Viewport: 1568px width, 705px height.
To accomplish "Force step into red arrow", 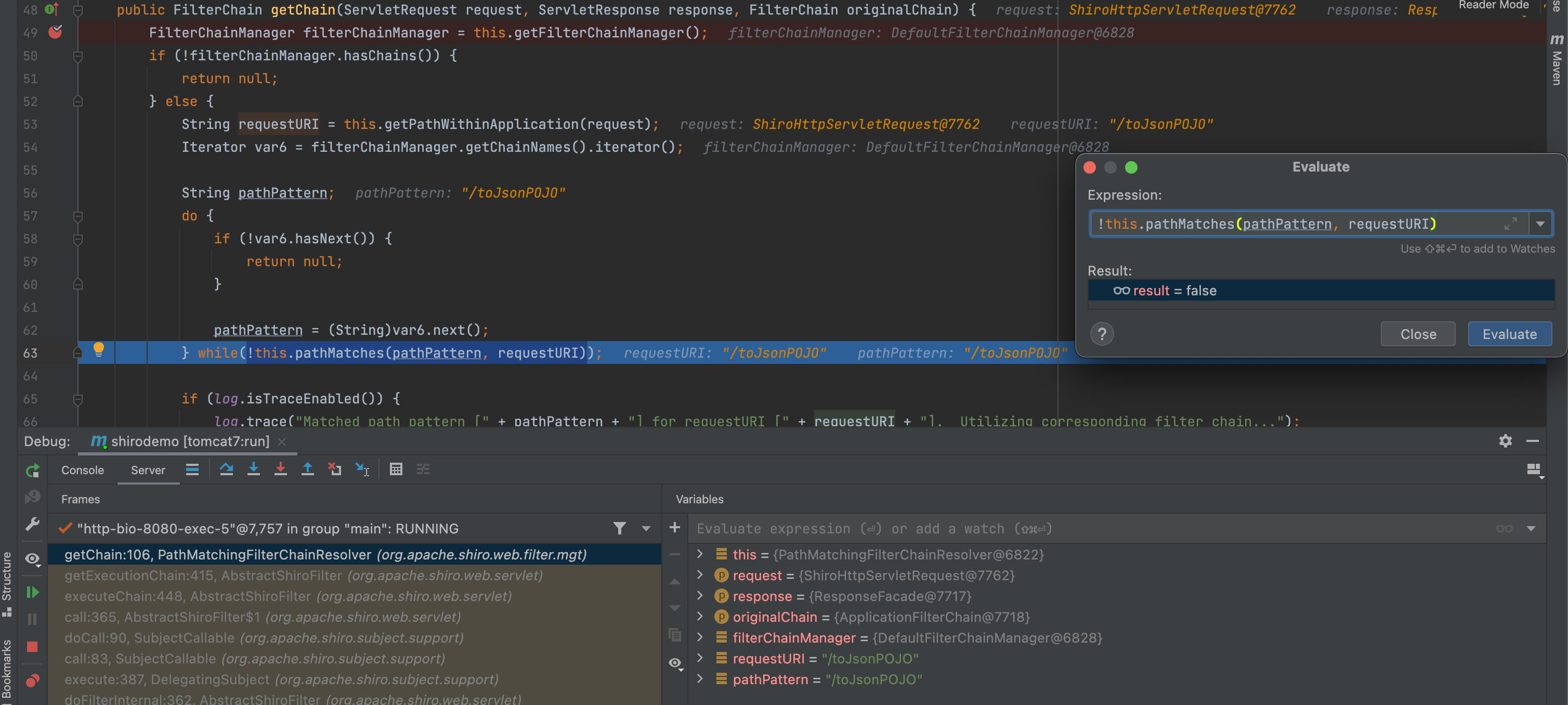I will (281, 469).
